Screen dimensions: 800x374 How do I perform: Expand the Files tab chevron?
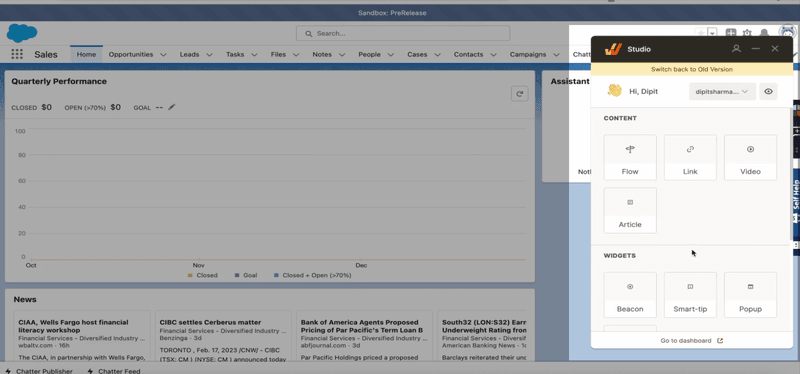pos(296,55)
